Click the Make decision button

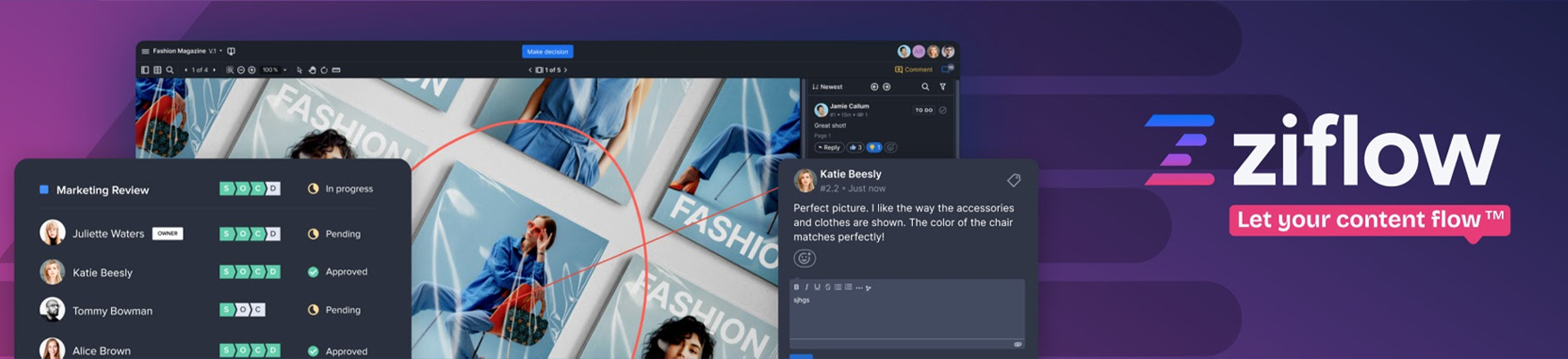pos(547,51)
